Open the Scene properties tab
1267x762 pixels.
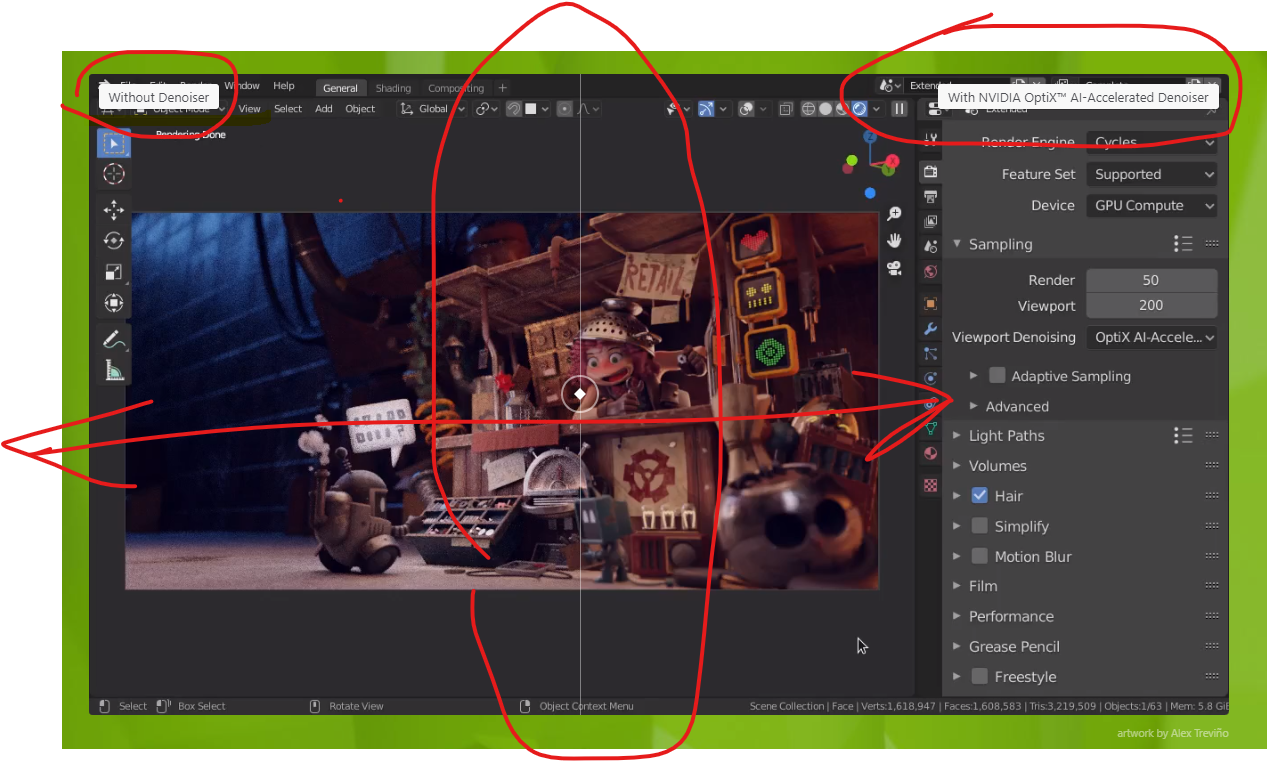click(x=930, y=246)
